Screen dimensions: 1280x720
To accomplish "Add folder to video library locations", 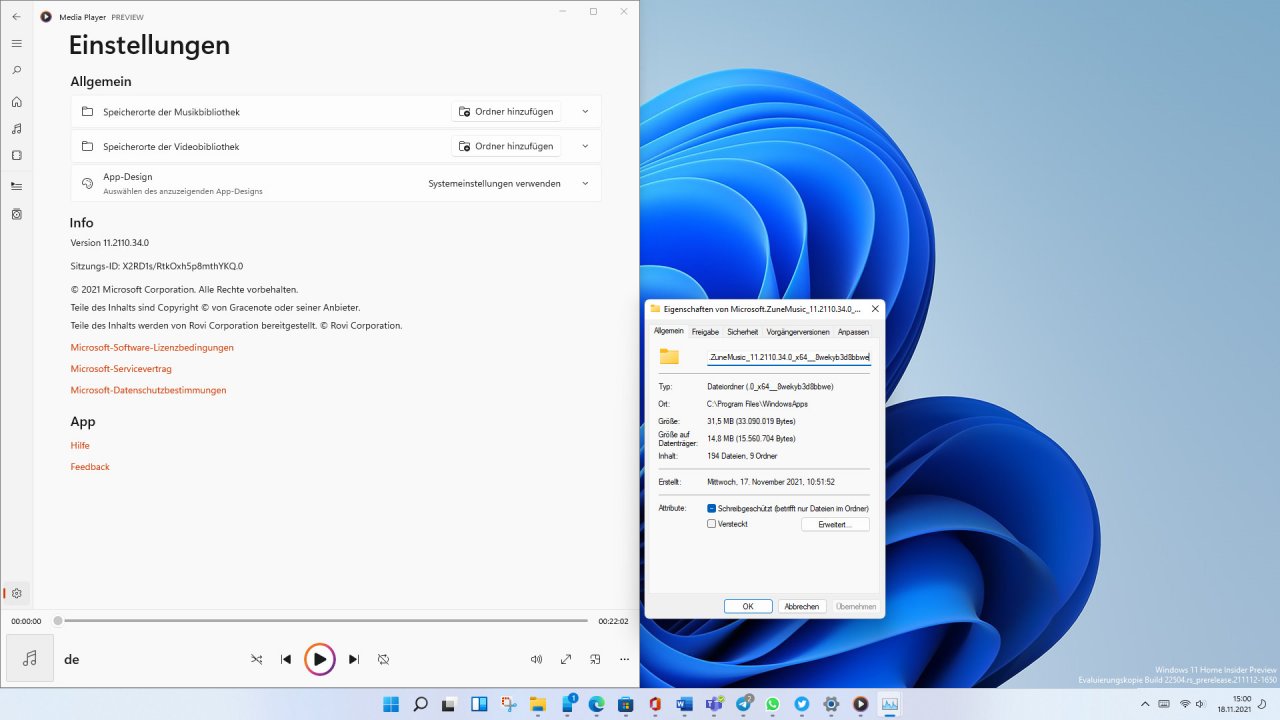I will [x=506, y=146].
